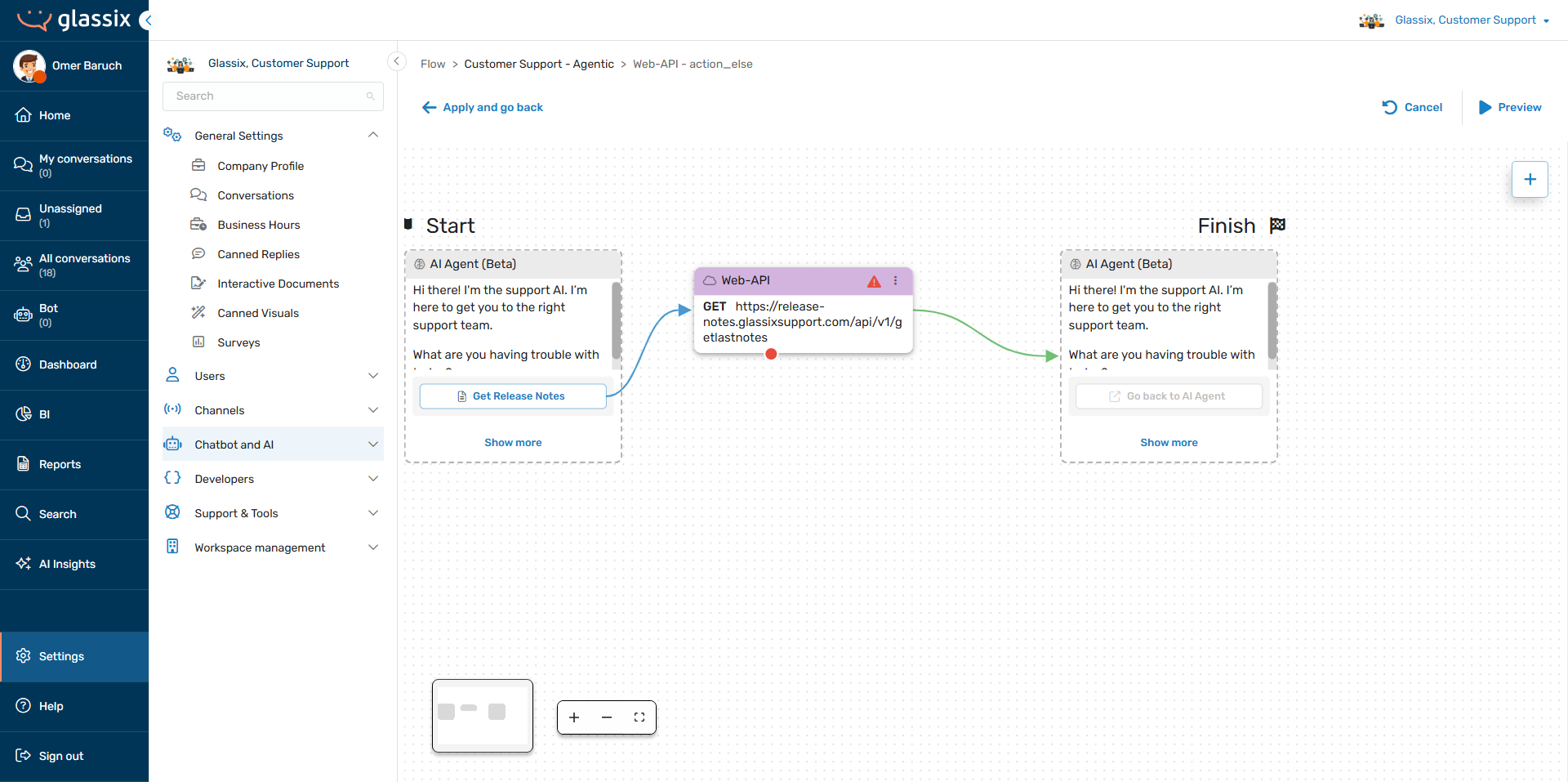This screenshot has width=1568, height=782.
Task: Open Company Profile settings
Action: [261, 166]
